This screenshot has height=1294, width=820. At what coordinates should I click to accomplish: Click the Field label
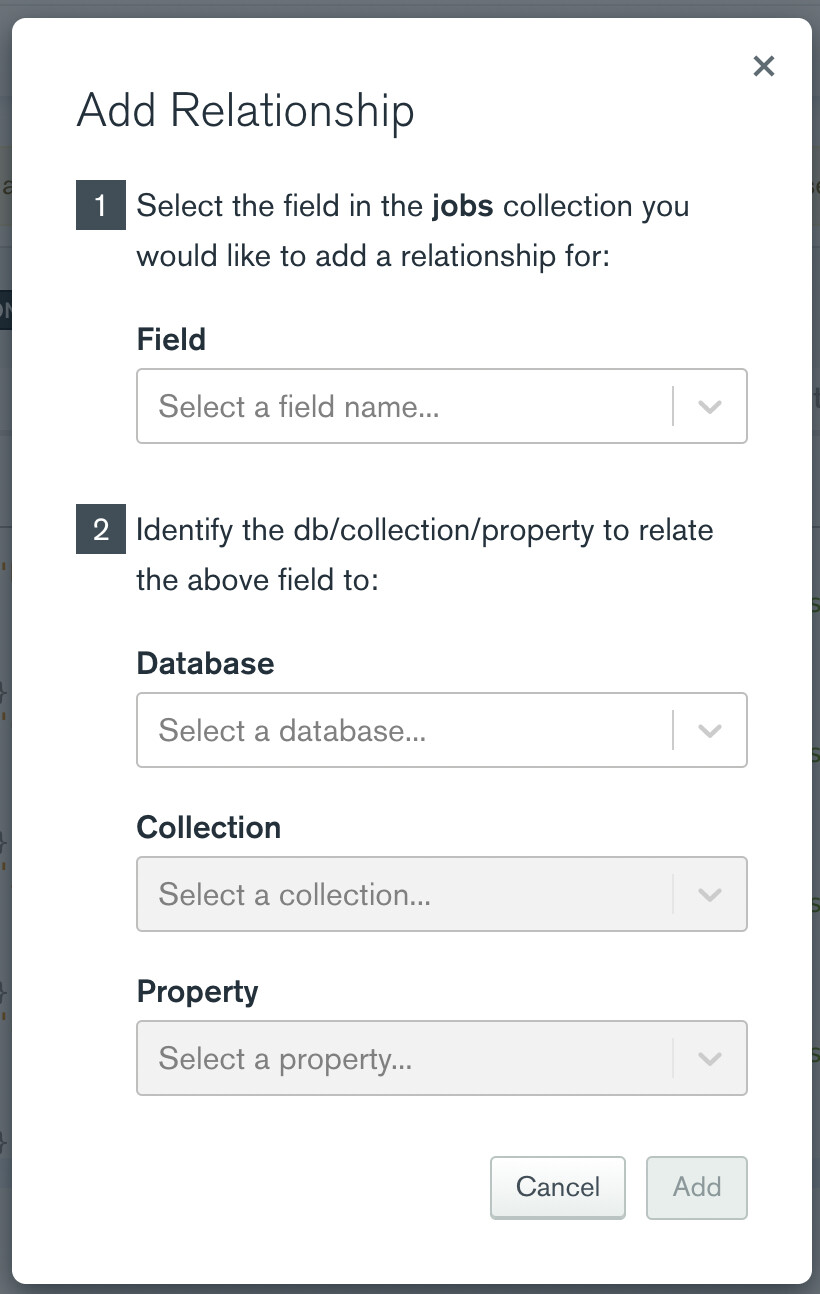[x=171, y=340]
